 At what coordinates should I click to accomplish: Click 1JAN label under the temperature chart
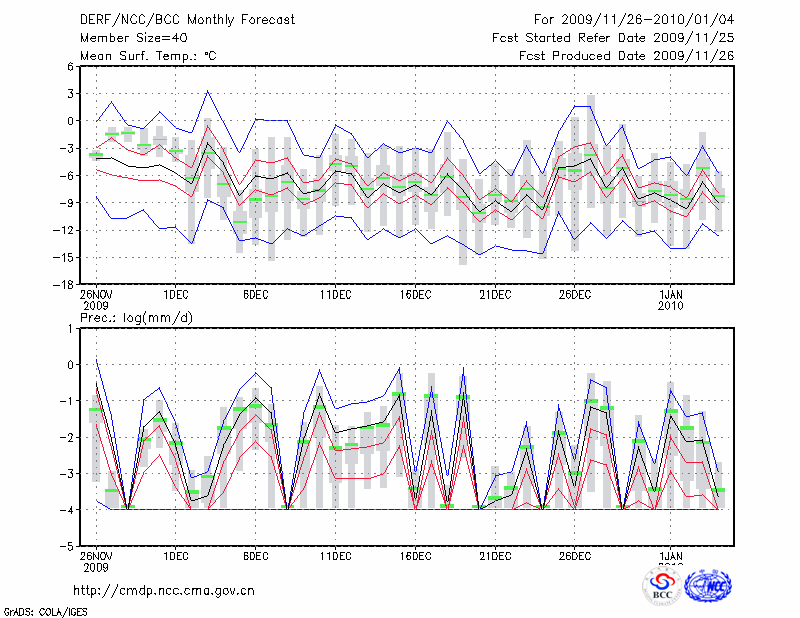[671, 294]
